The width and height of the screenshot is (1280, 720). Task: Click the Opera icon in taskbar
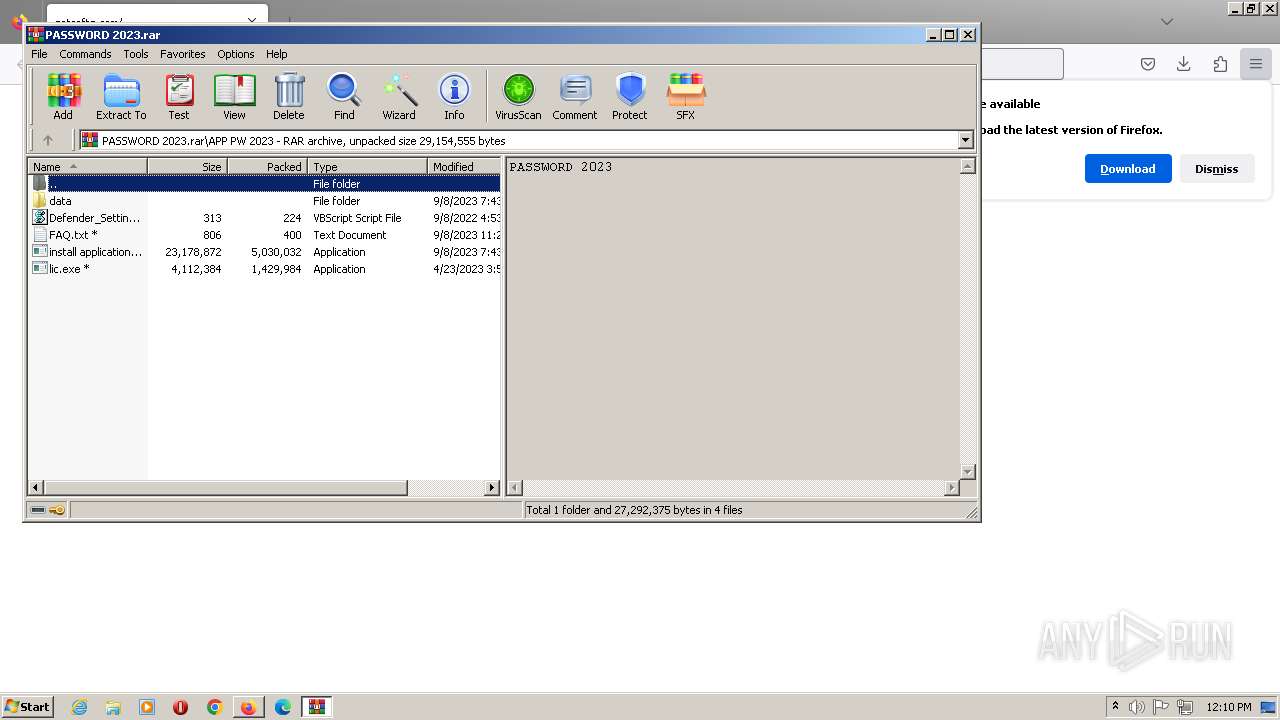click(180, 707)
